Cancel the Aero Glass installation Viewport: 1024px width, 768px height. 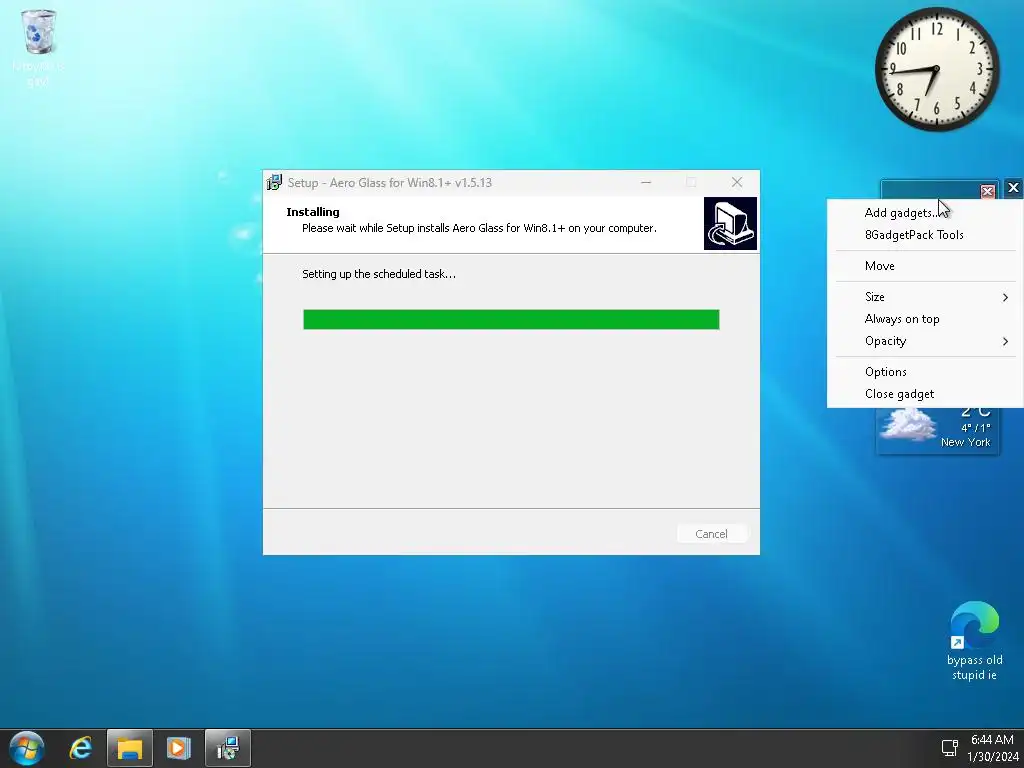click(x=711, y=534)
